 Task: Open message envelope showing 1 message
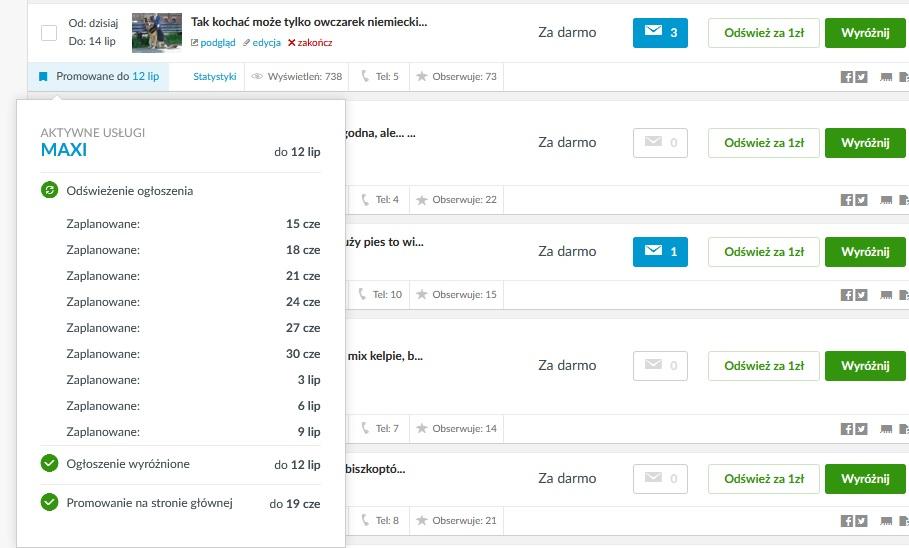click(x=660, y=252)
